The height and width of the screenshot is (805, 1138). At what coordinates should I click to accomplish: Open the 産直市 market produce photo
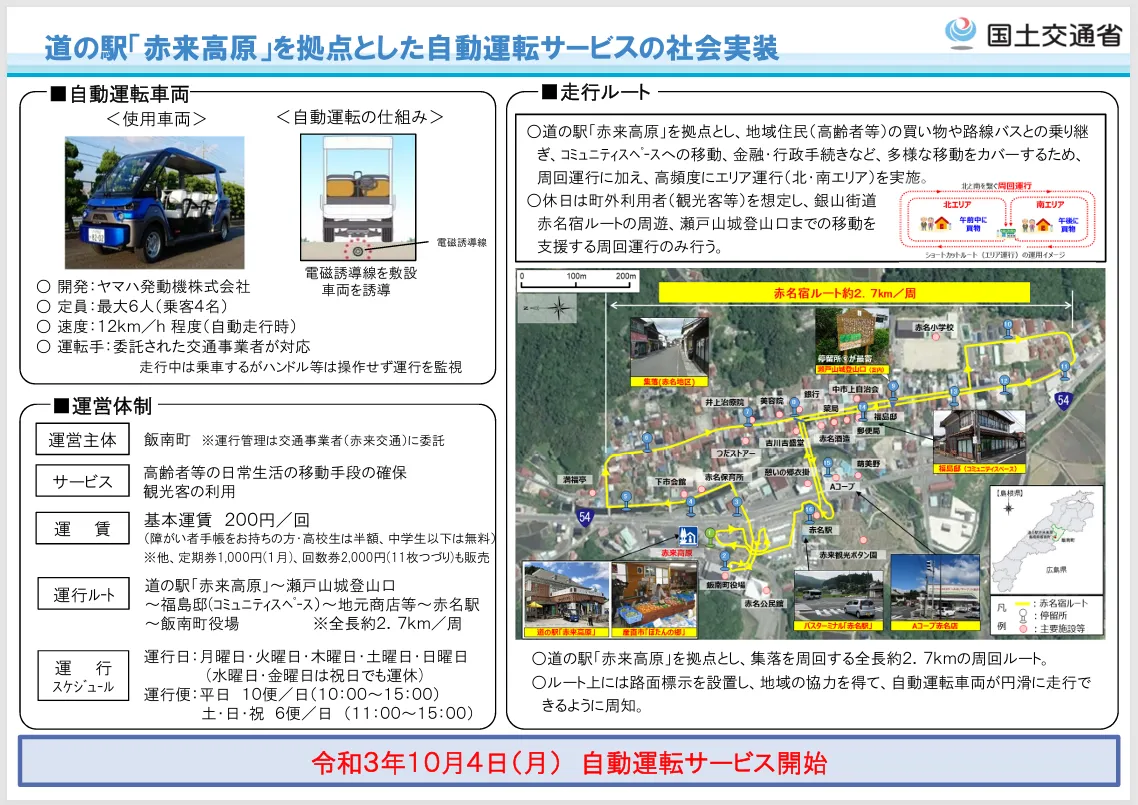coord(652,600)
